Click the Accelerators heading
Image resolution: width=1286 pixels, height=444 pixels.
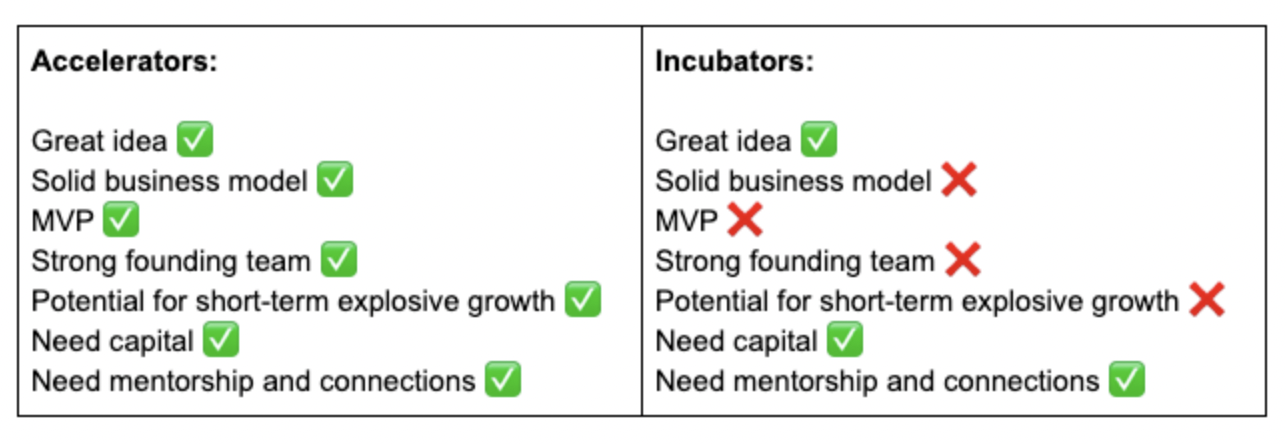click(x=125, y=62)
